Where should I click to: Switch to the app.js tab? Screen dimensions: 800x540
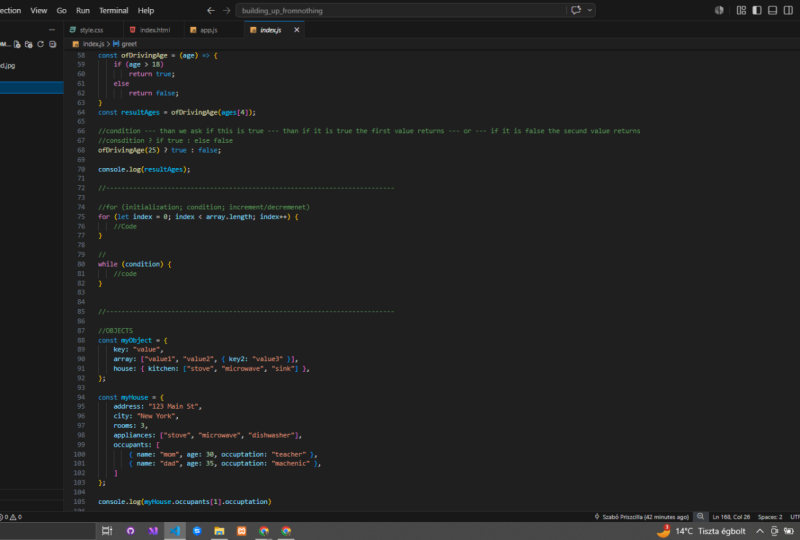click(208, 30)
